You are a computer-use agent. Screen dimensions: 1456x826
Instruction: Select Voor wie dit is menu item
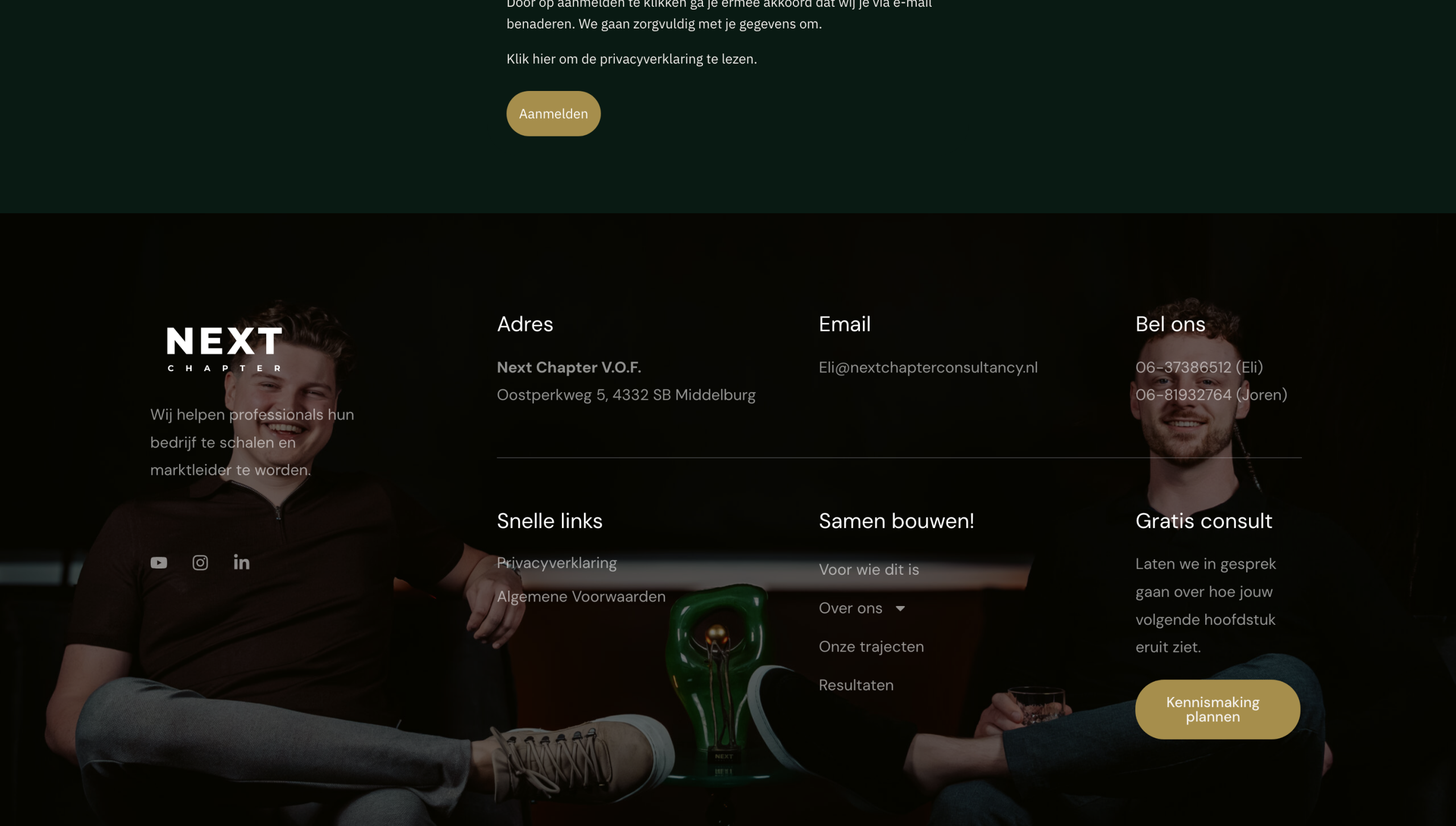pos(869,570)
